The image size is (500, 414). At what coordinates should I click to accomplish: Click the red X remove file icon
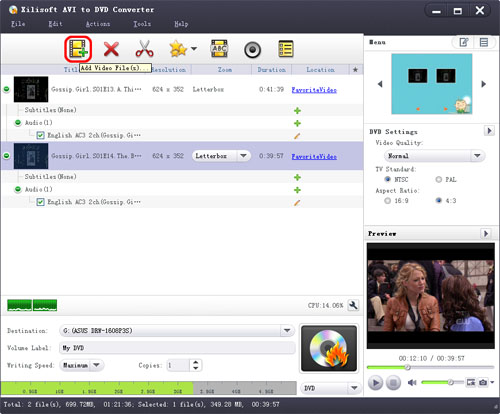coord(111,49)
